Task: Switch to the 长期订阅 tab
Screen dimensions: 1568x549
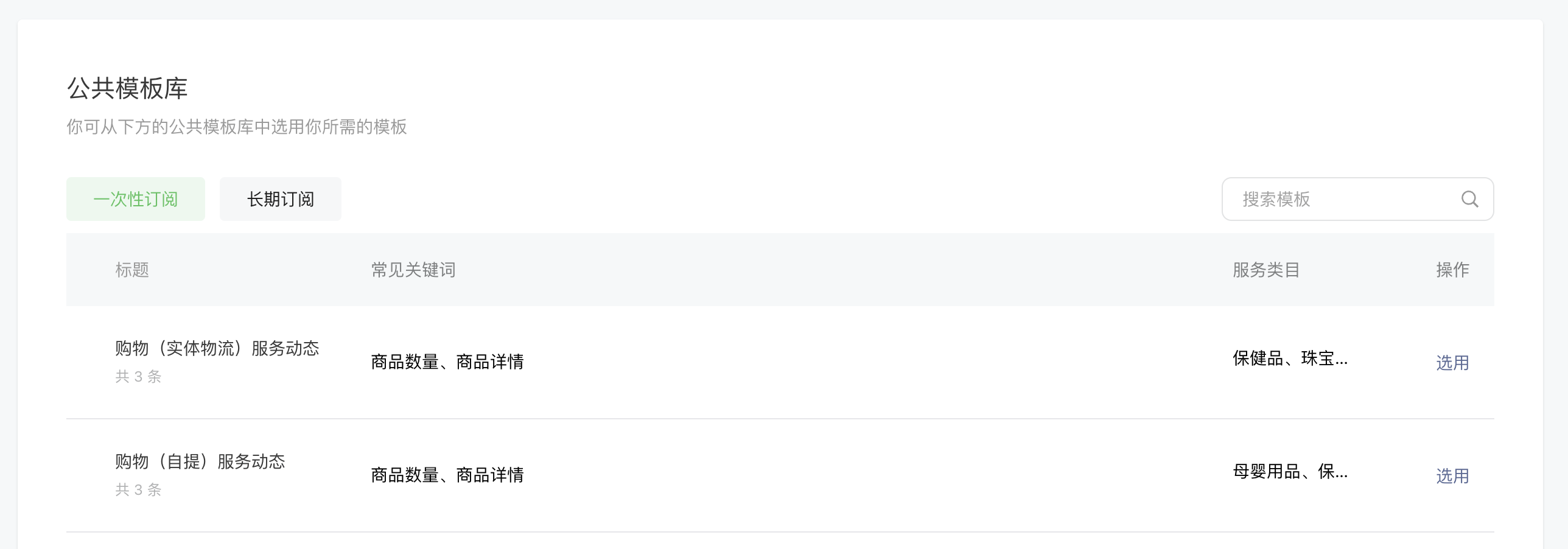Action: [280, 198]
